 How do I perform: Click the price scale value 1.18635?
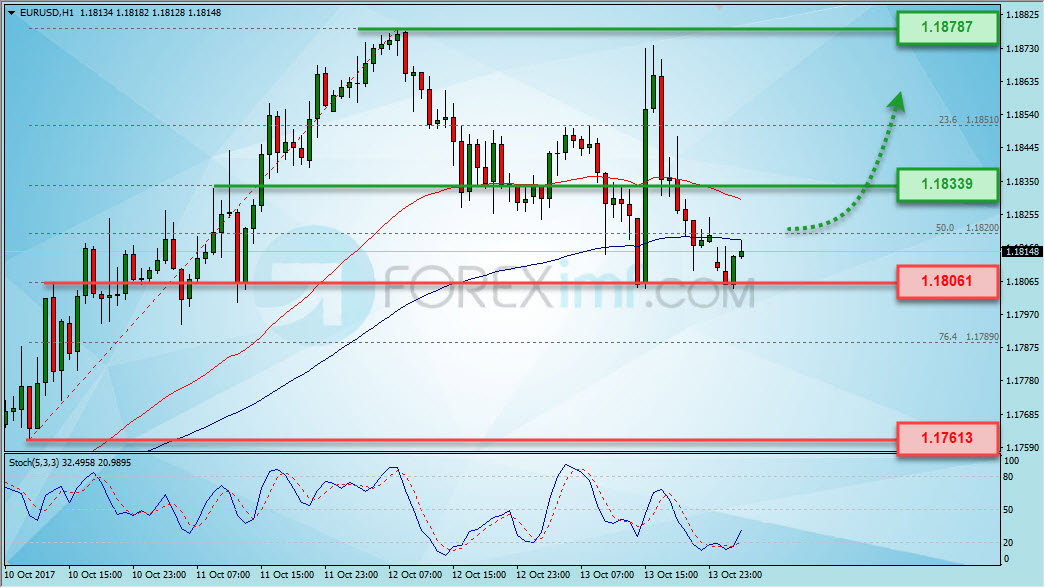[x=1022, y=81]
